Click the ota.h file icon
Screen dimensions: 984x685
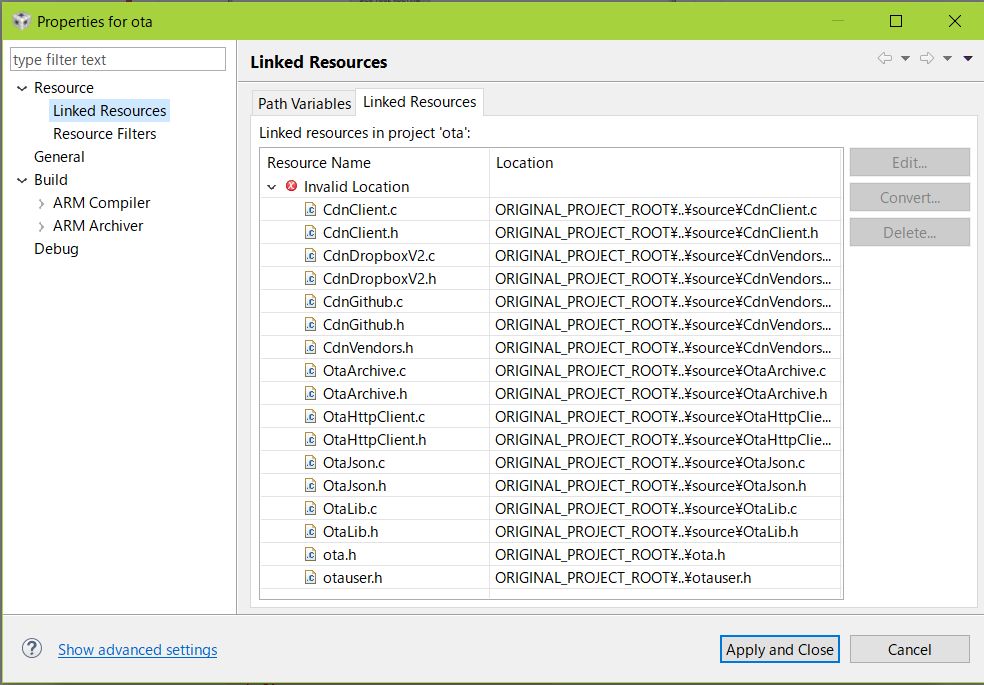[311, 555]
